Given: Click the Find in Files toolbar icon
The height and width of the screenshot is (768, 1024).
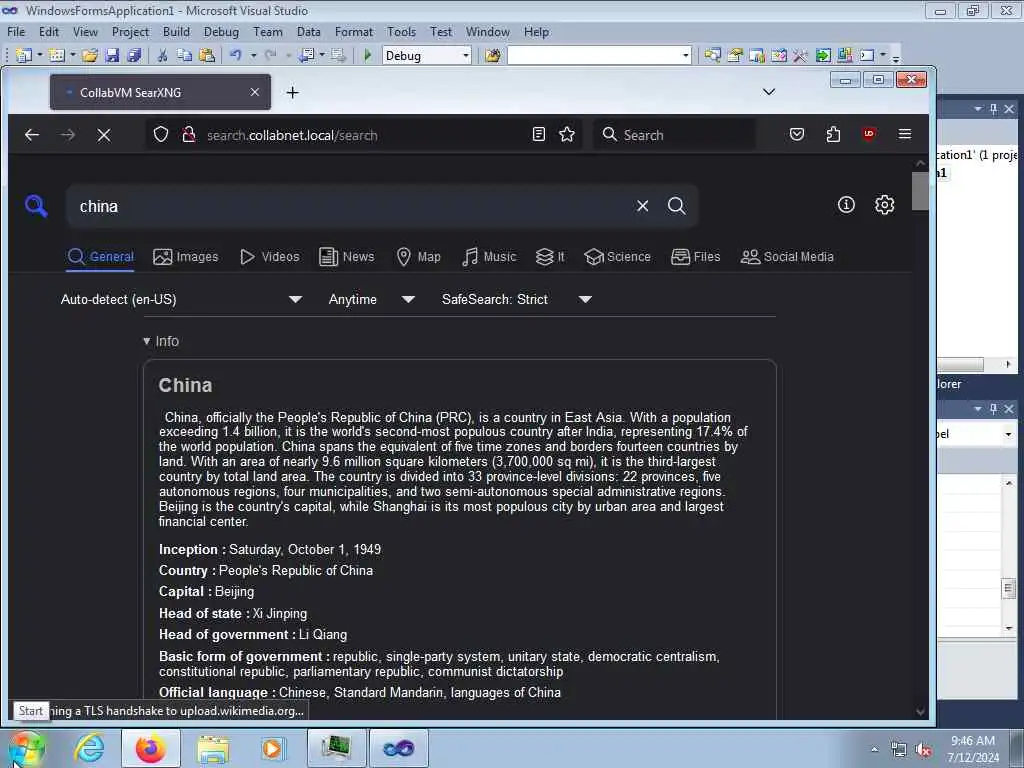Looking at the screenshot, I should (x=493, y=56).
